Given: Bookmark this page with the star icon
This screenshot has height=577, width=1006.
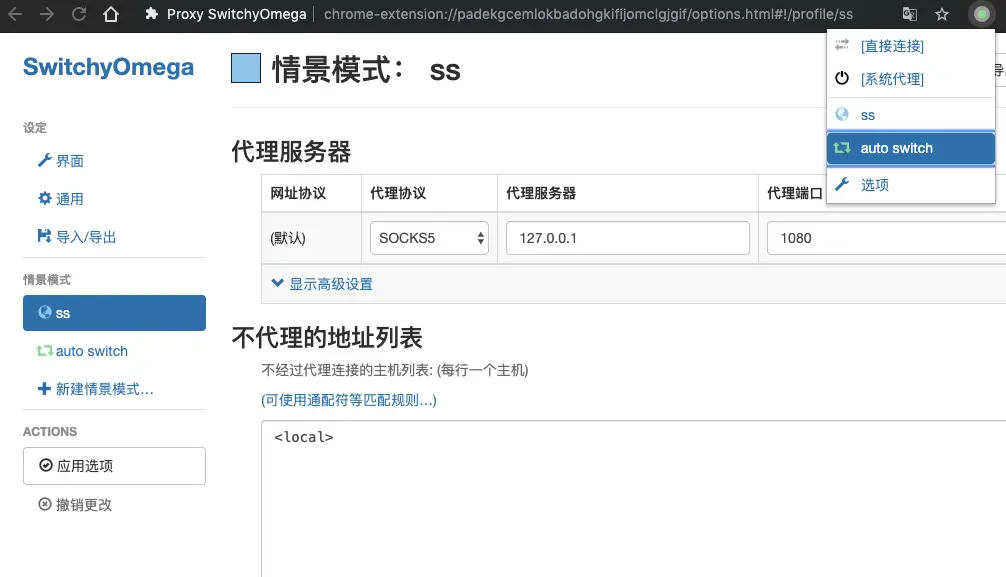Looking at the screenshot, I should (942, 13).
